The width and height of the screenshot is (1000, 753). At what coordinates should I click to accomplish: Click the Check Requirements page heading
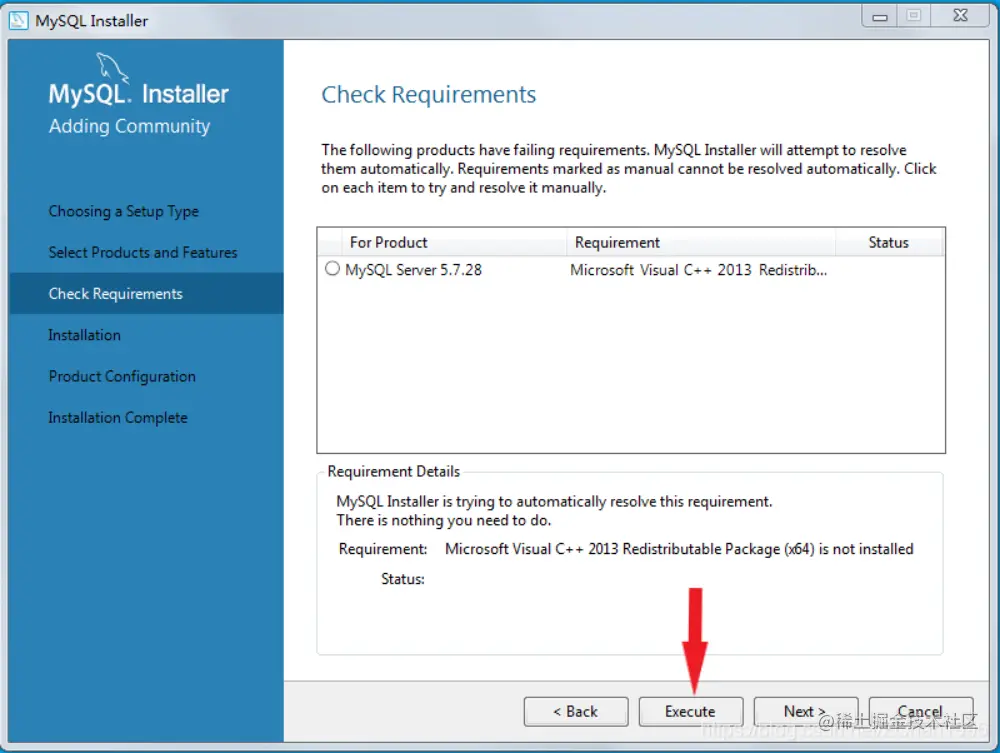429,95
